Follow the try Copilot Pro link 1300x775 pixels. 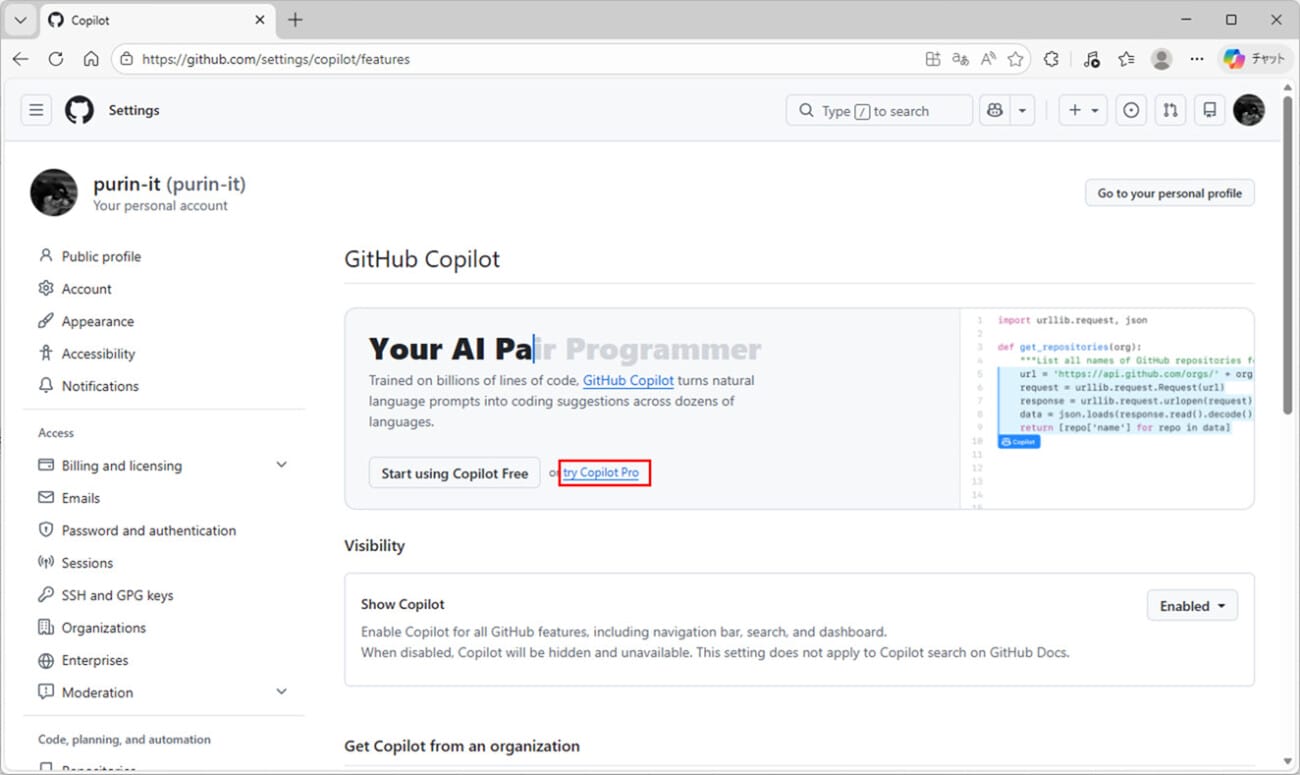[x=603, y=472]
